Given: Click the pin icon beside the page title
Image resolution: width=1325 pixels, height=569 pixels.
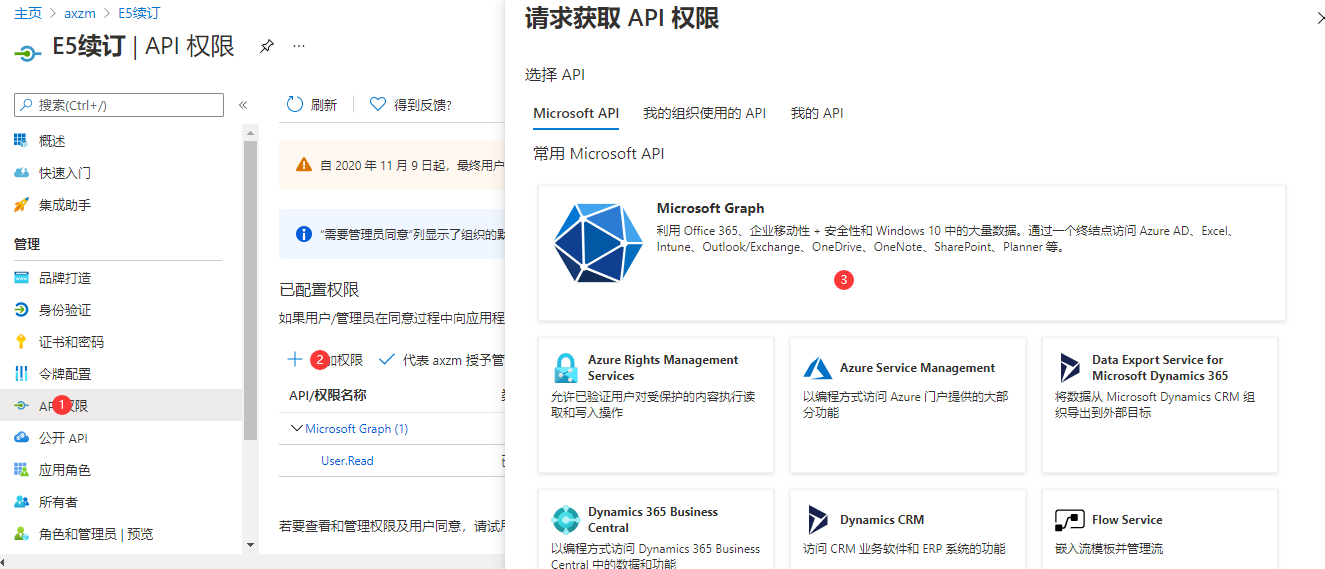Looking at the screenshot, I should [x=266, y=46].
